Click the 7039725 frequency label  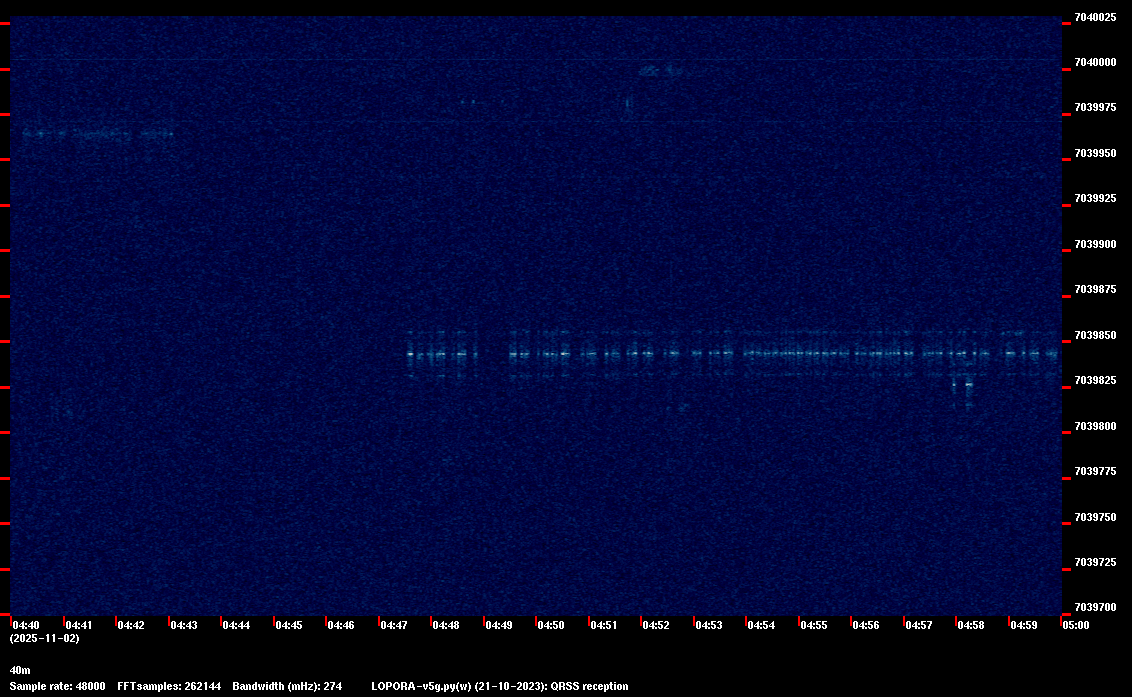pyautogui.click(x=1095, y=563)
